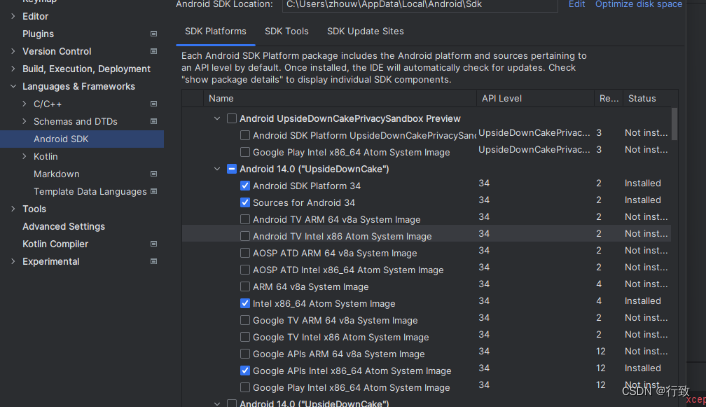Check Android TV Intel x86 Atom System Image
Screen dimensions: 706x407
(x=245, y=236)
